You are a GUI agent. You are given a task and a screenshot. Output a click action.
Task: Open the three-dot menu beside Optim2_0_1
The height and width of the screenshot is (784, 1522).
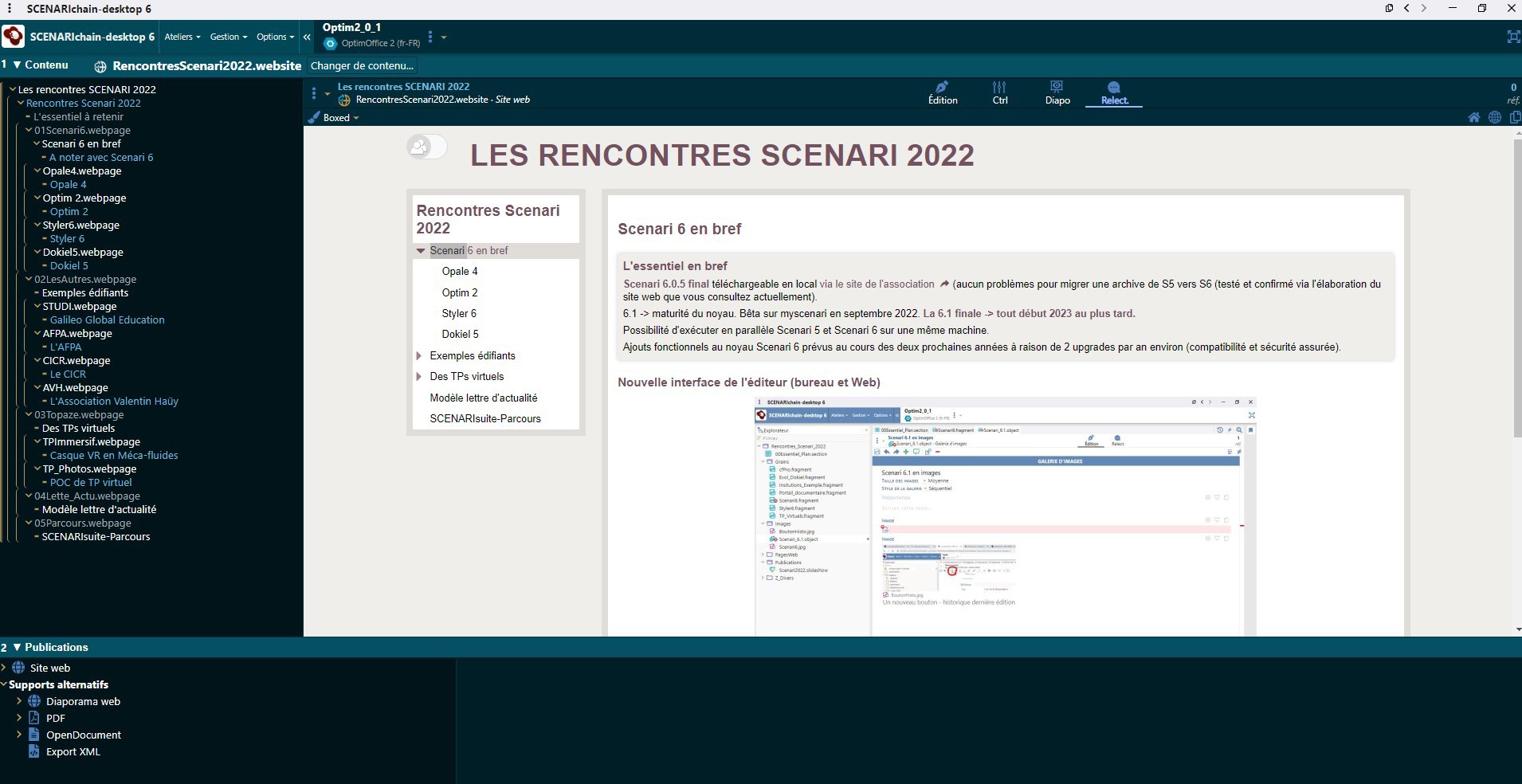pyautogui.click(x=430, y=37)
